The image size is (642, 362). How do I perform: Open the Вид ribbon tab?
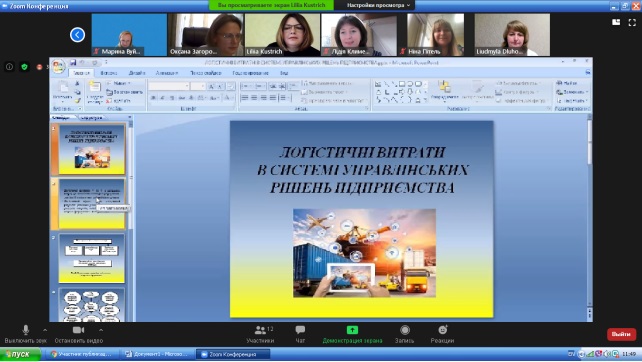[x=284, y=73]
